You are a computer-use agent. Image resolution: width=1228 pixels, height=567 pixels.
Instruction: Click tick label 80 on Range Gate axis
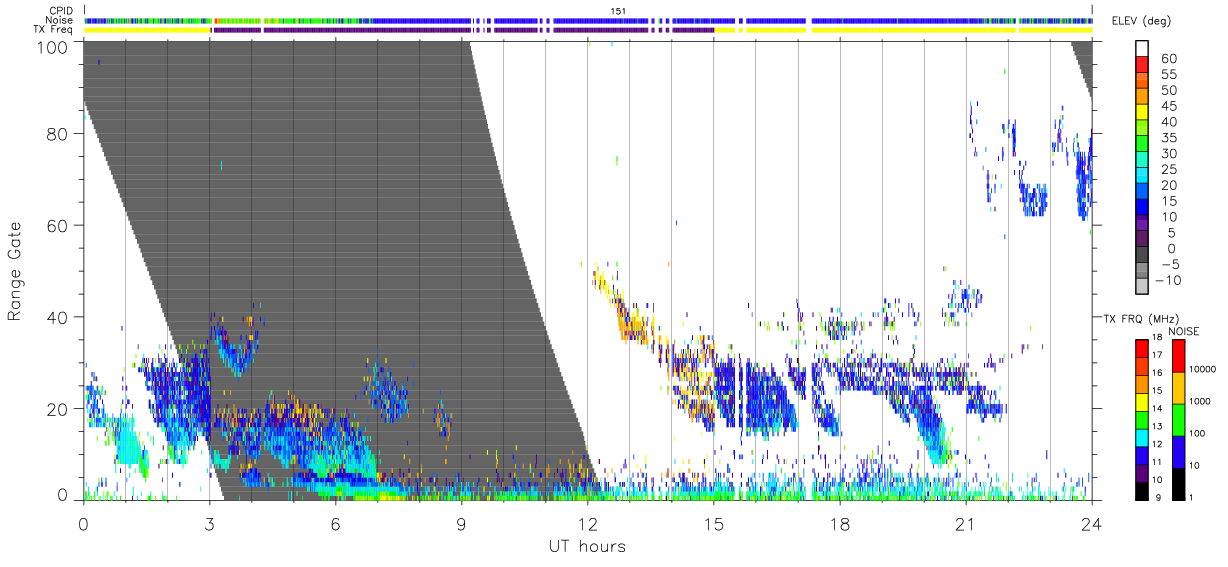tap(57, 134)
